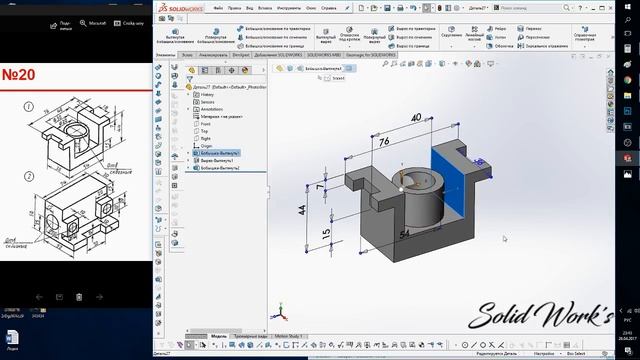
Task: Select the Extruded Boss/Base tool
Action: (x=175, y=36)
